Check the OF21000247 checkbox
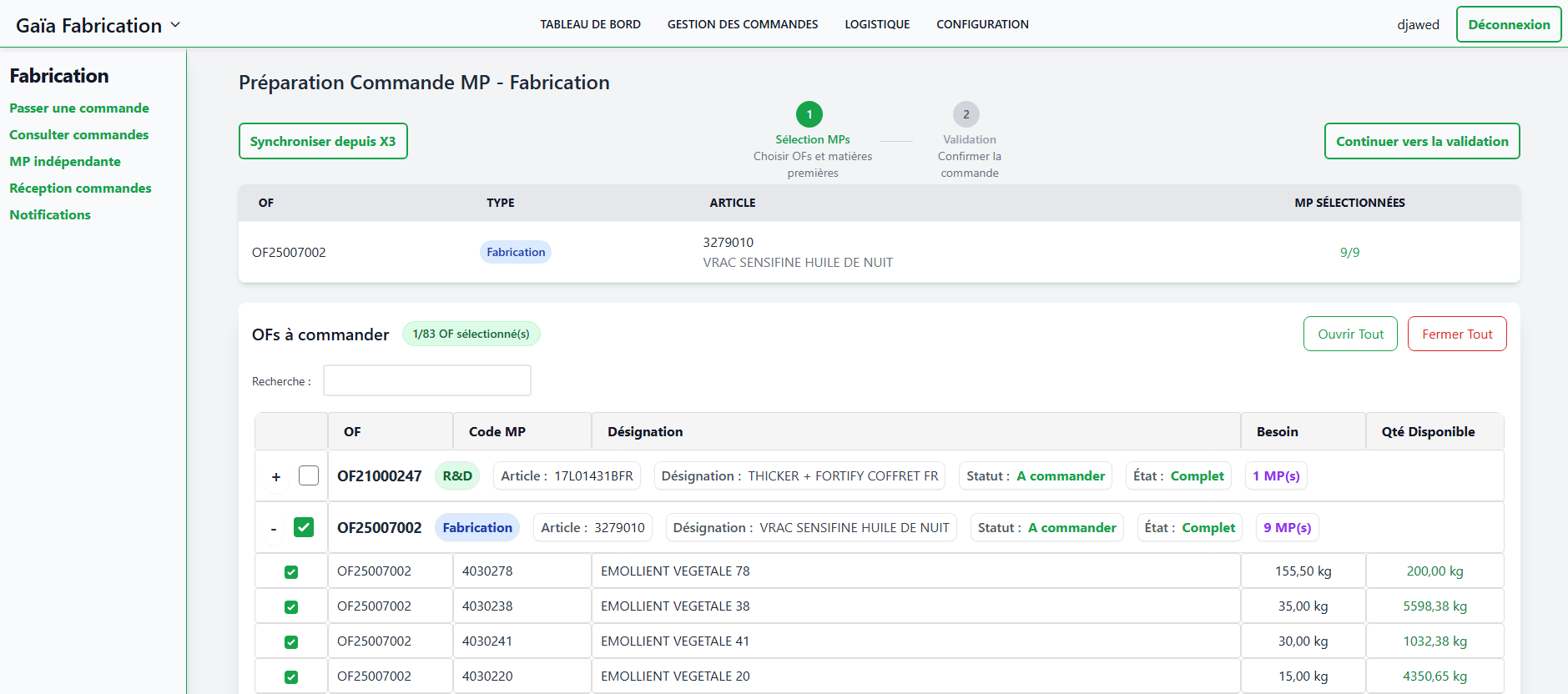 tap(309, 475)
